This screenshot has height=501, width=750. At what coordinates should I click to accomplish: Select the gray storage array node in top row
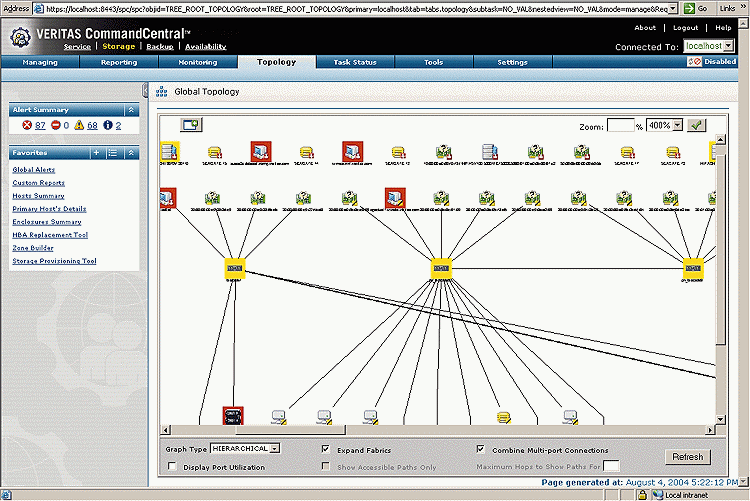489,152
